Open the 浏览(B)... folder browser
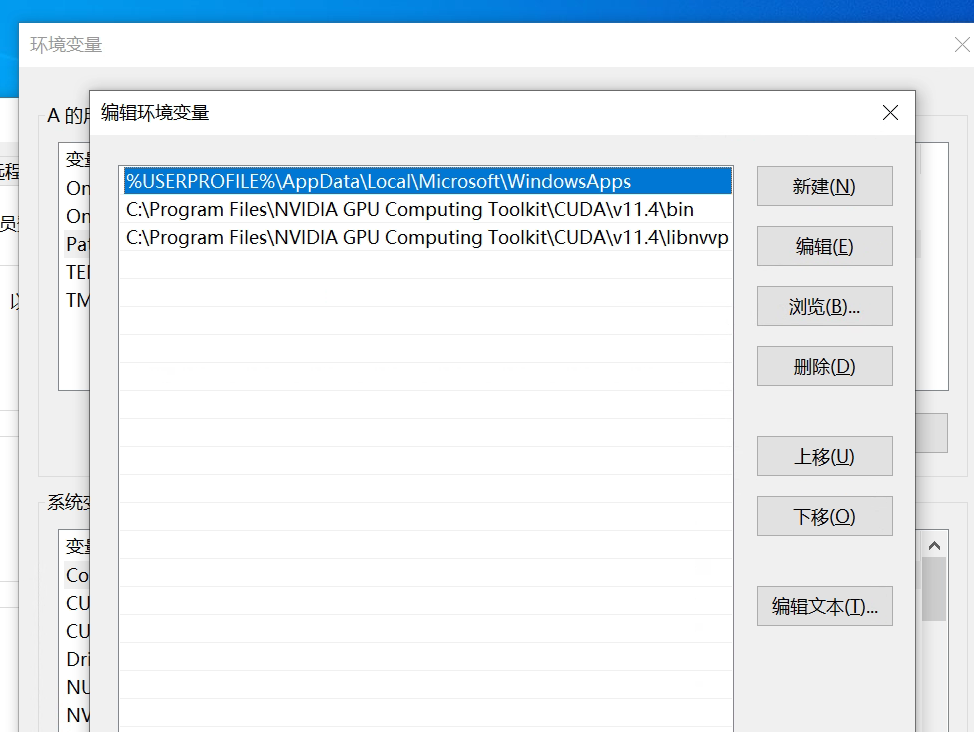The width and height of the screenshot is (974, 732). 824,306
